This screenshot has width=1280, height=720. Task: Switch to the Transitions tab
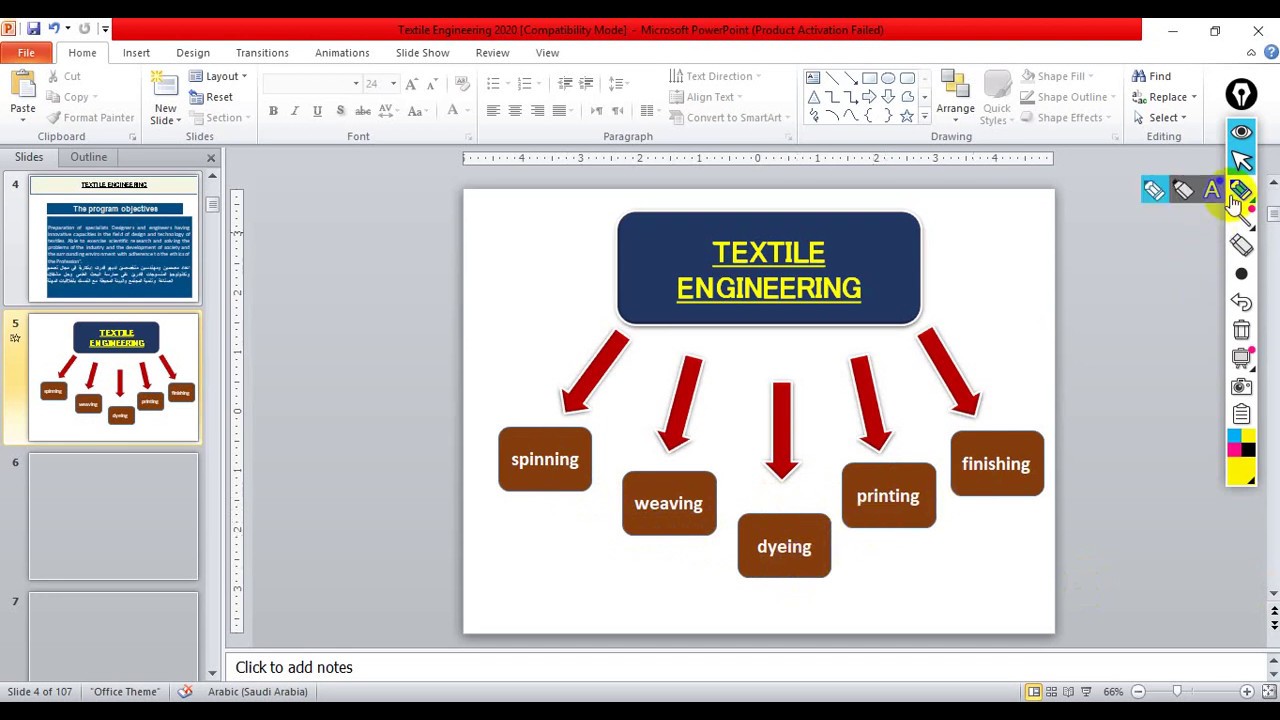pyautogui.click(x=262, y=53)
